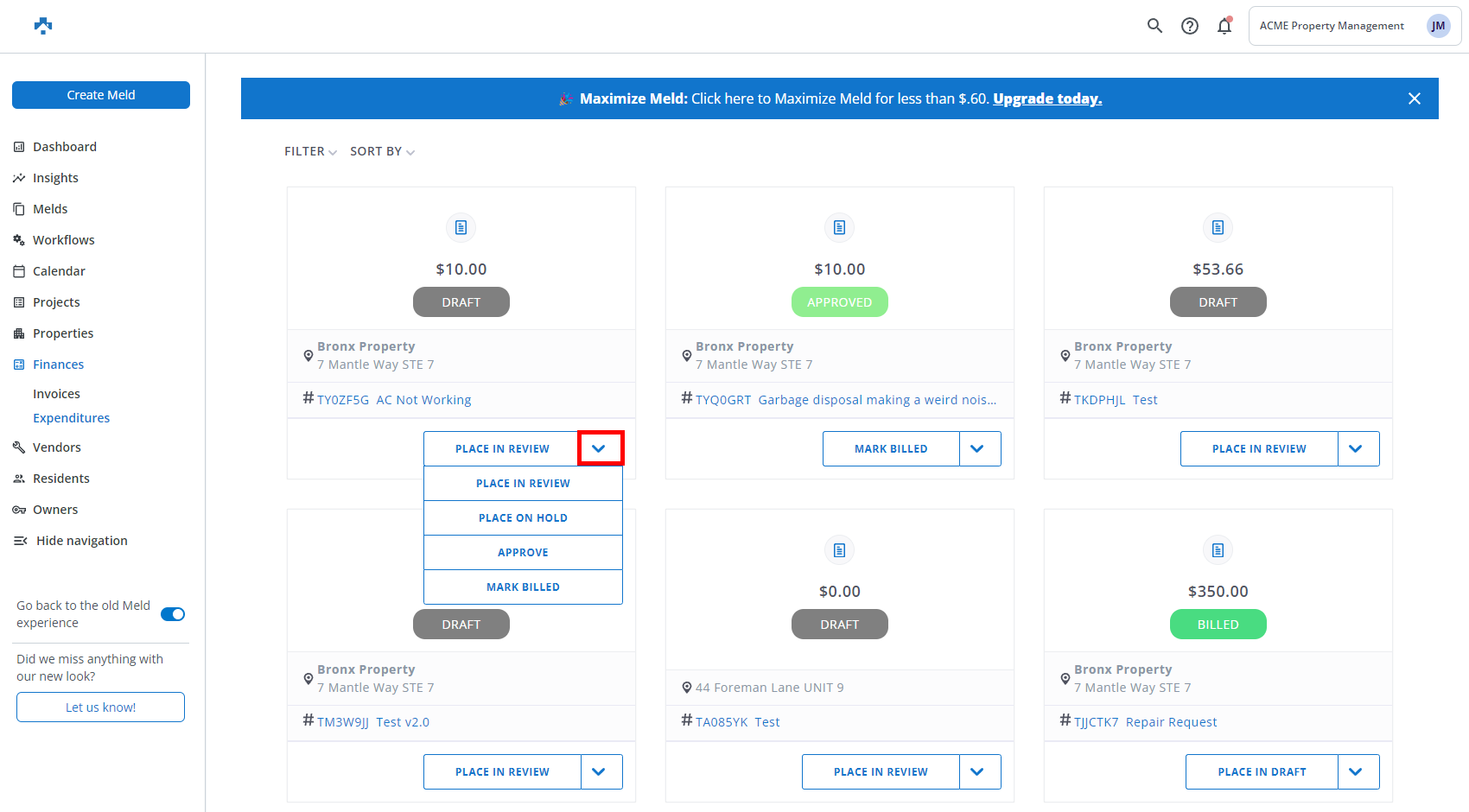The image size is (1469, 812).
Task: Dismiss the Maximize Meld banner
Action: (1415, 98)
